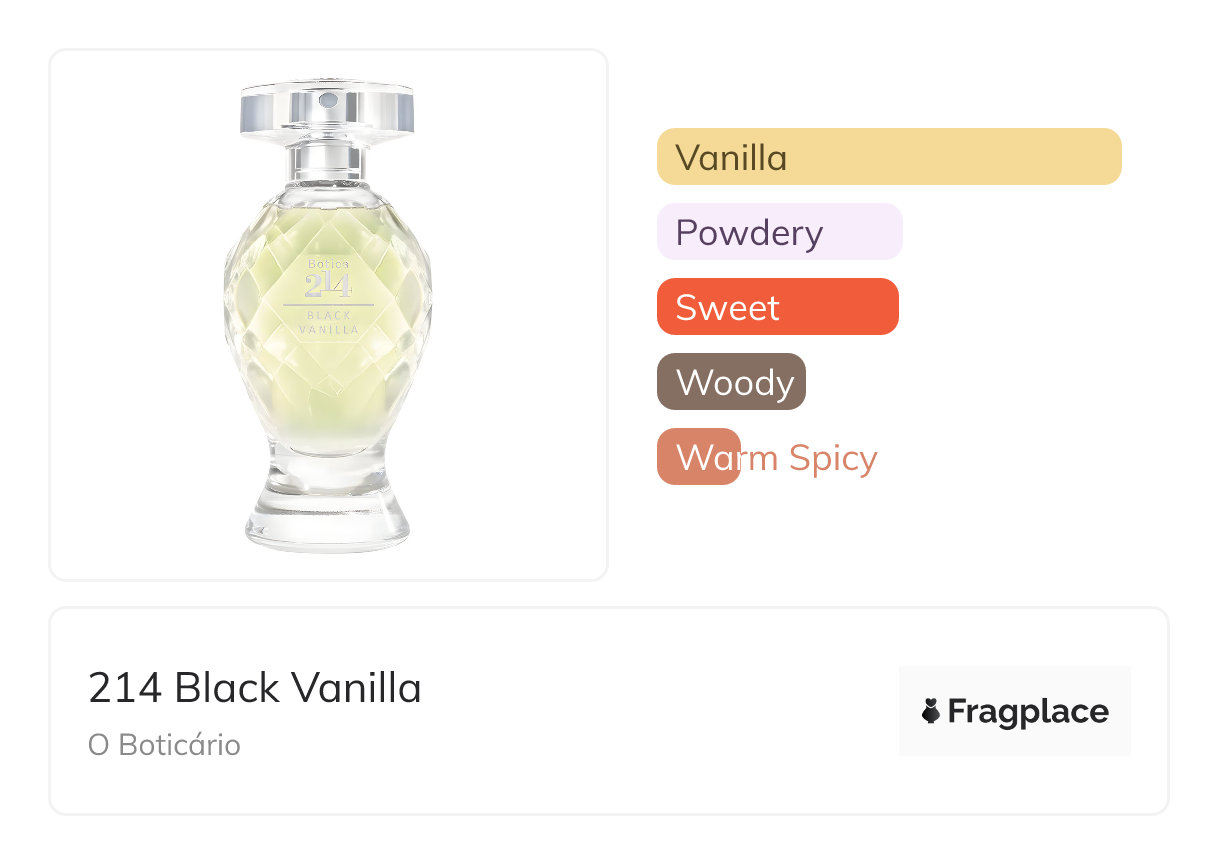Choose the Sweet accord bar
This screenshot has height=864, width=1218.
(777, 307)
